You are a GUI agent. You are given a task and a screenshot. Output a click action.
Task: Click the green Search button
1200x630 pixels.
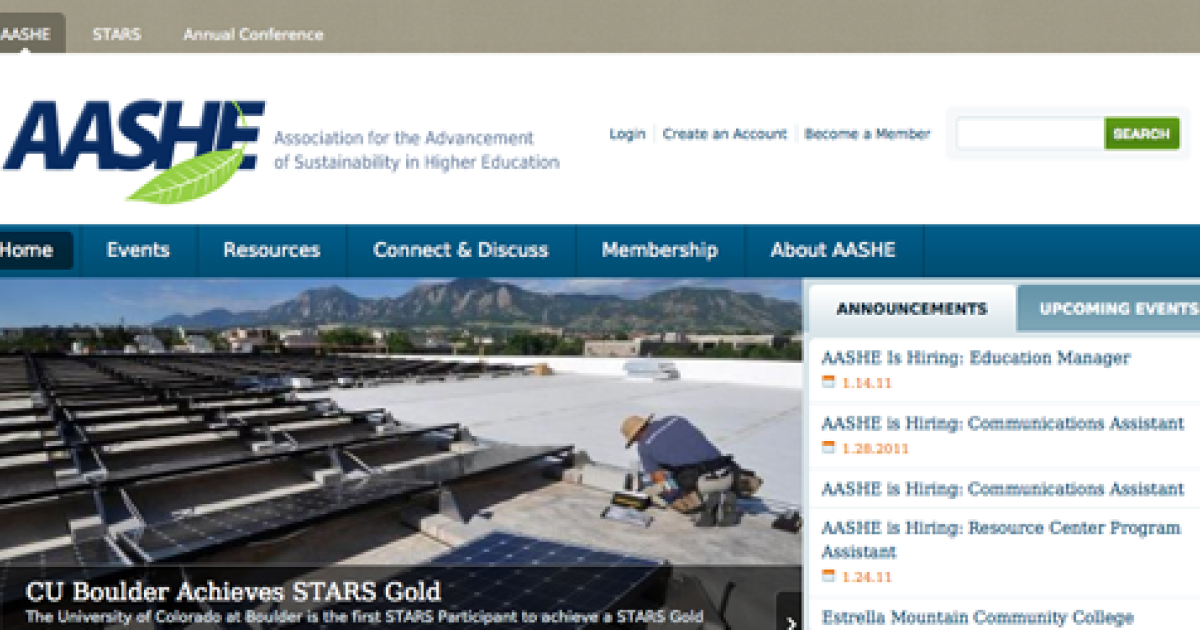click(1142, 133)
